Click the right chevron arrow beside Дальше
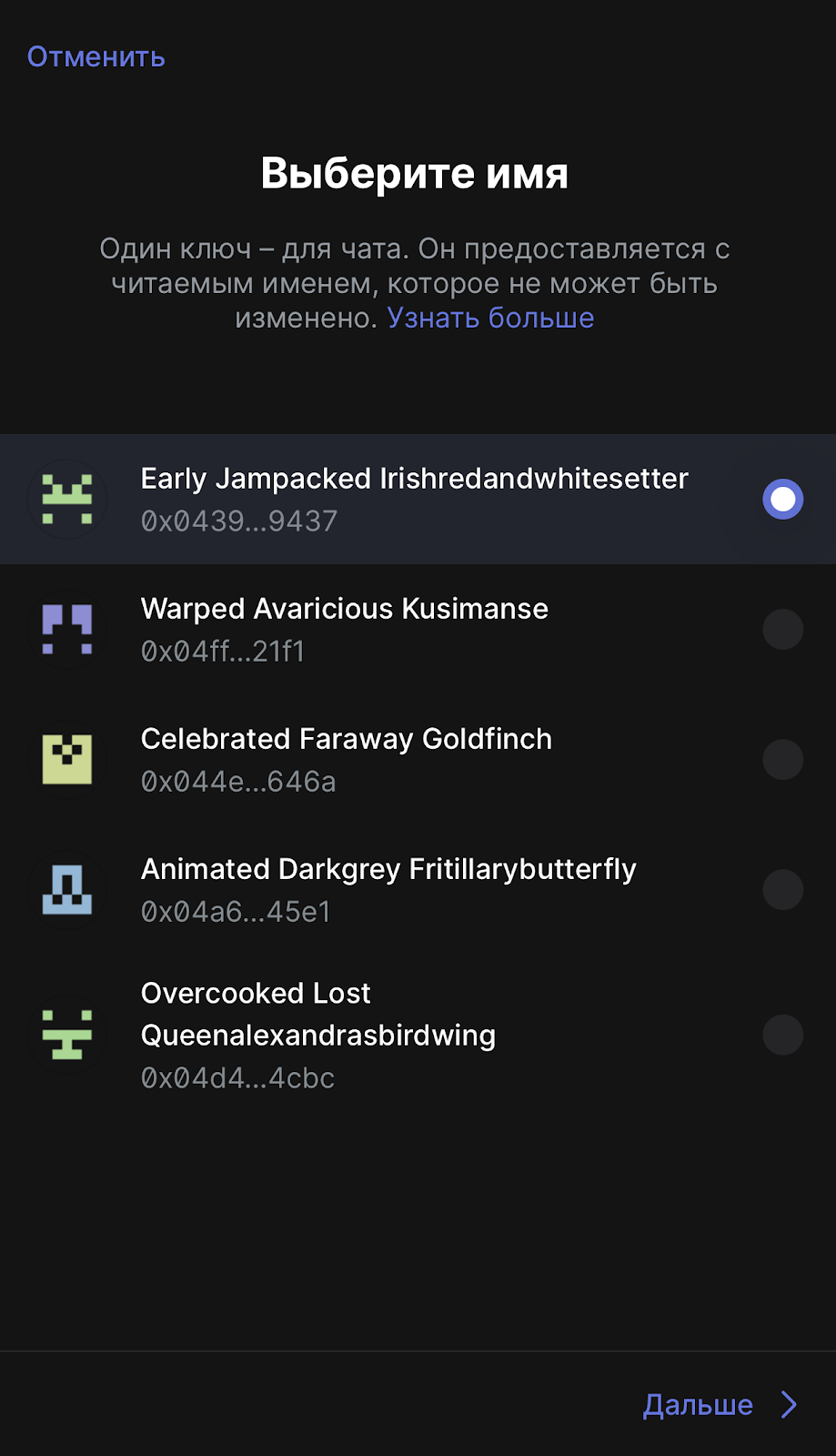 coord(790,1405)
